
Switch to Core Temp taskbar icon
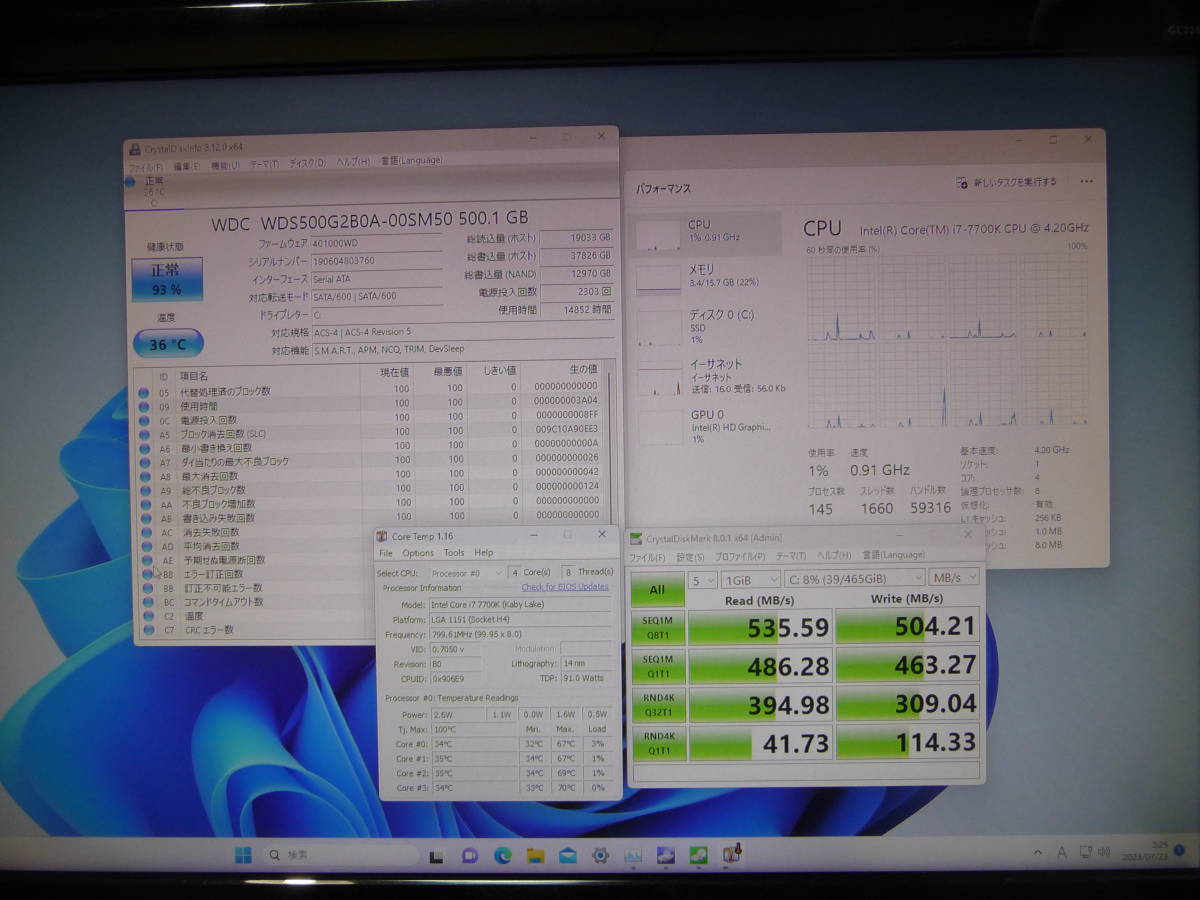732,855
